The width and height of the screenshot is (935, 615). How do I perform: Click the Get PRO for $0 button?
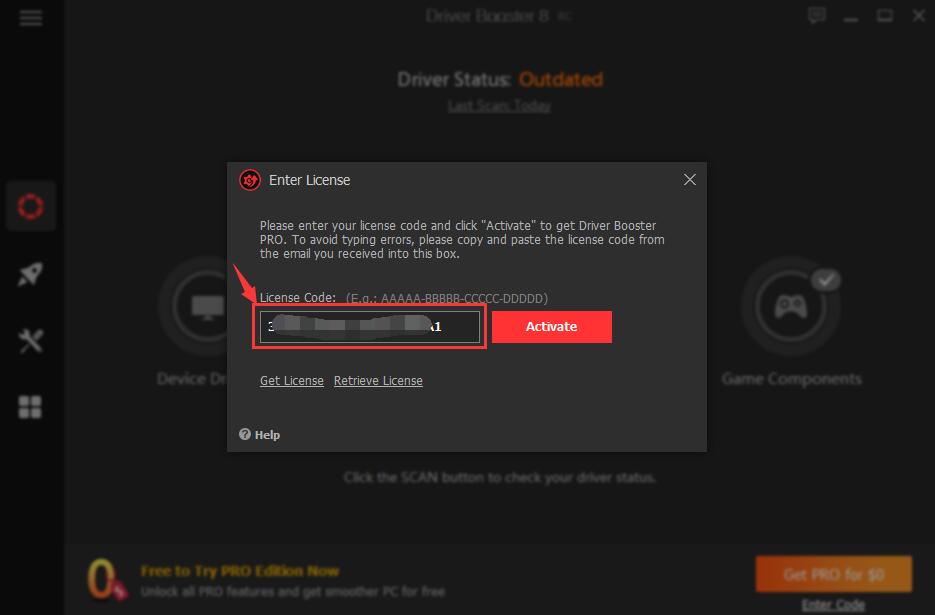click(x=834, y=574)
